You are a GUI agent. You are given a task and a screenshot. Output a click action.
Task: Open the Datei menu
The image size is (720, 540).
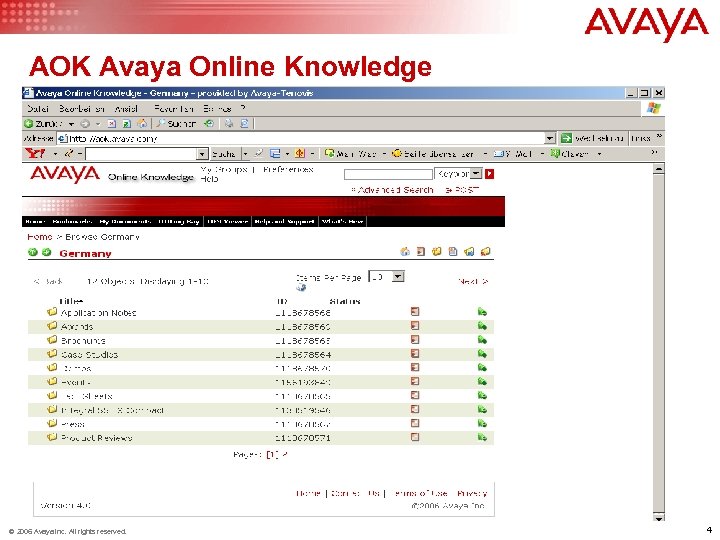pos(38,109)
